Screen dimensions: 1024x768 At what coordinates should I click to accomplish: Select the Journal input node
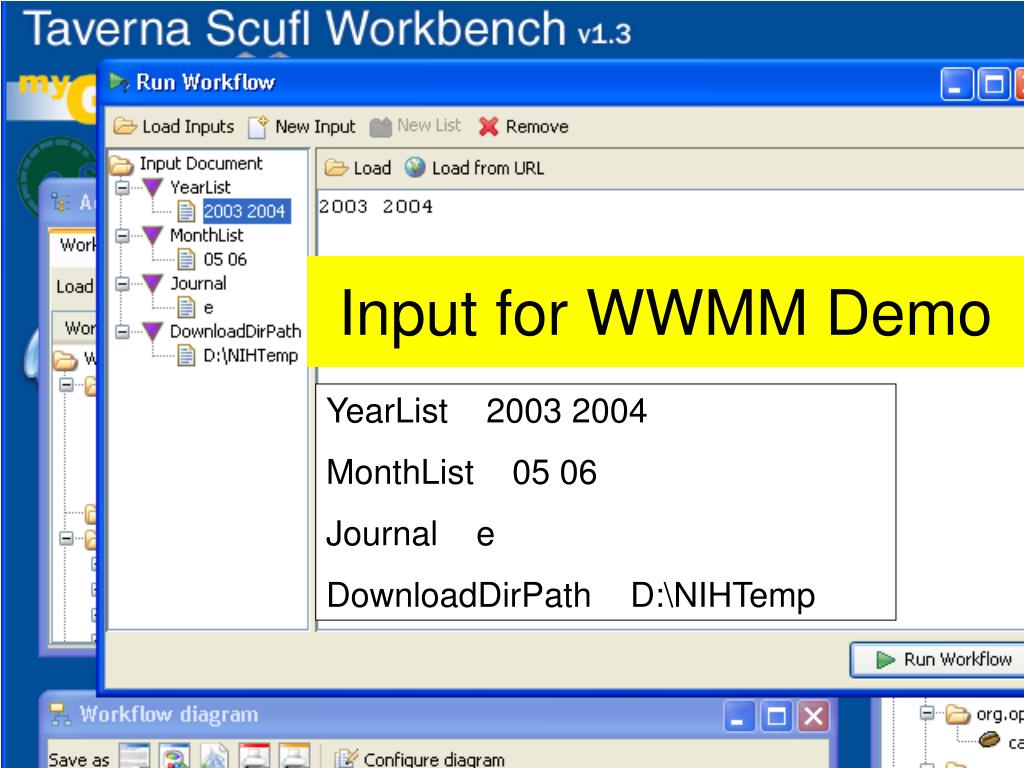point(198,283)
